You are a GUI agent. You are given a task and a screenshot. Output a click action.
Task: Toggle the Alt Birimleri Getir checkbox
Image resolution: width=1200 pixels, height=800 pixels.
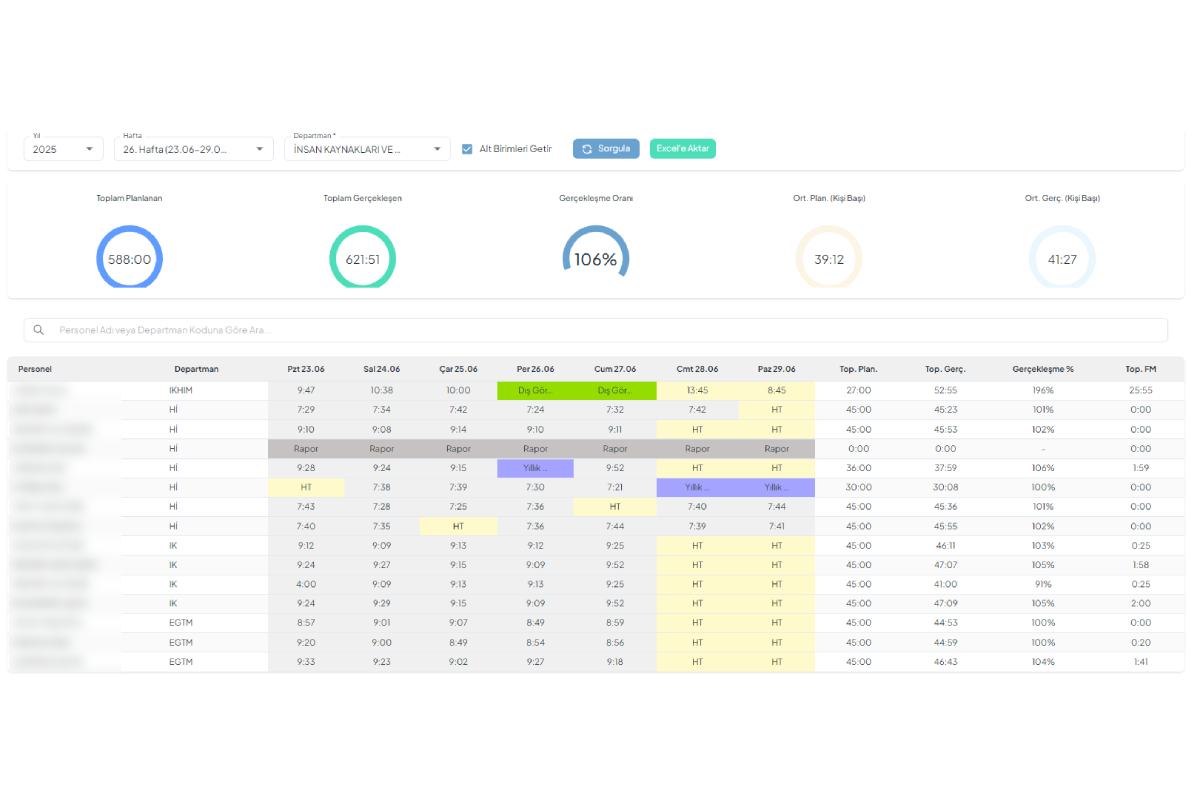tap(467, 149)
